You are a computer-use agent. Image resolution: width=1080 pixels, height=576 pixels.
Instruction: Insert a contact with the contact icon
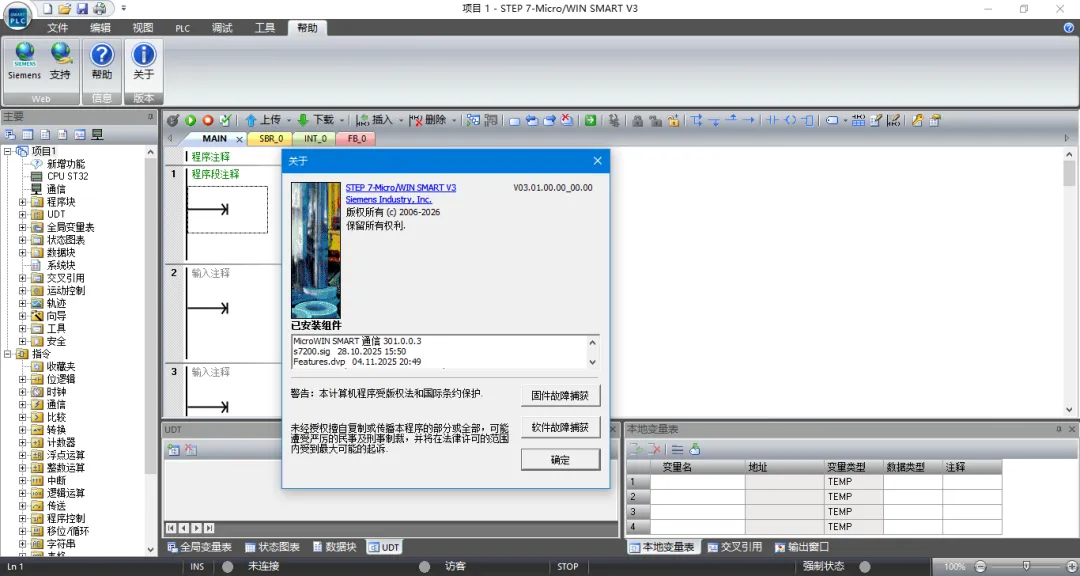point(772,120)
